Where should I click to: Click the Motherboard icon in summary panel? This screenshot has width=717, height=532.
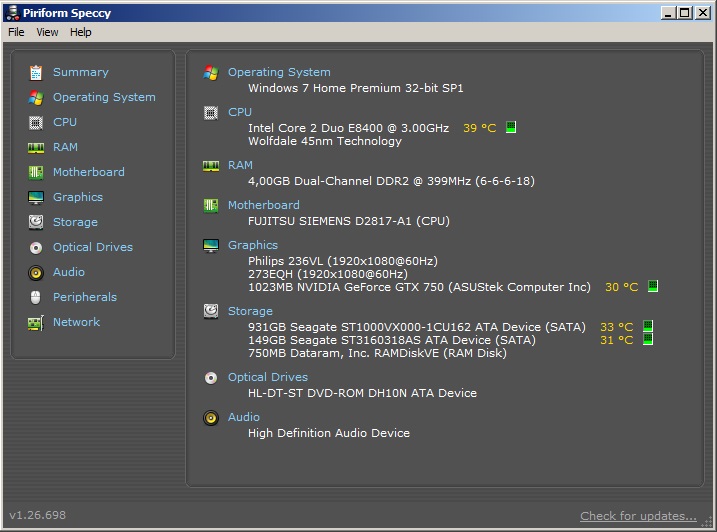[211, 205]
